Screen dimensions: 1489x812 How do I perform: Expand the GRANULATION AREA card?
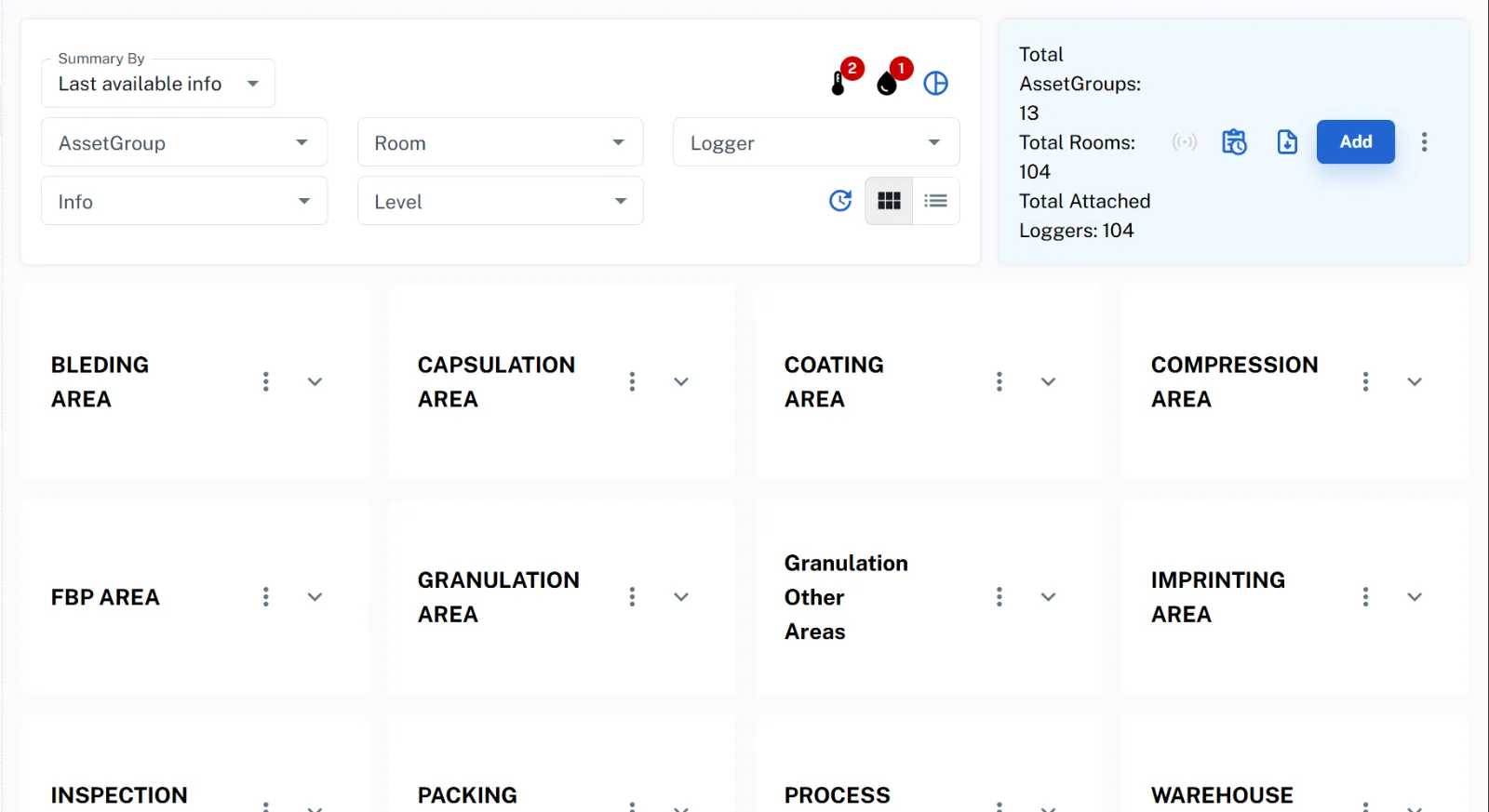[681, 596]
